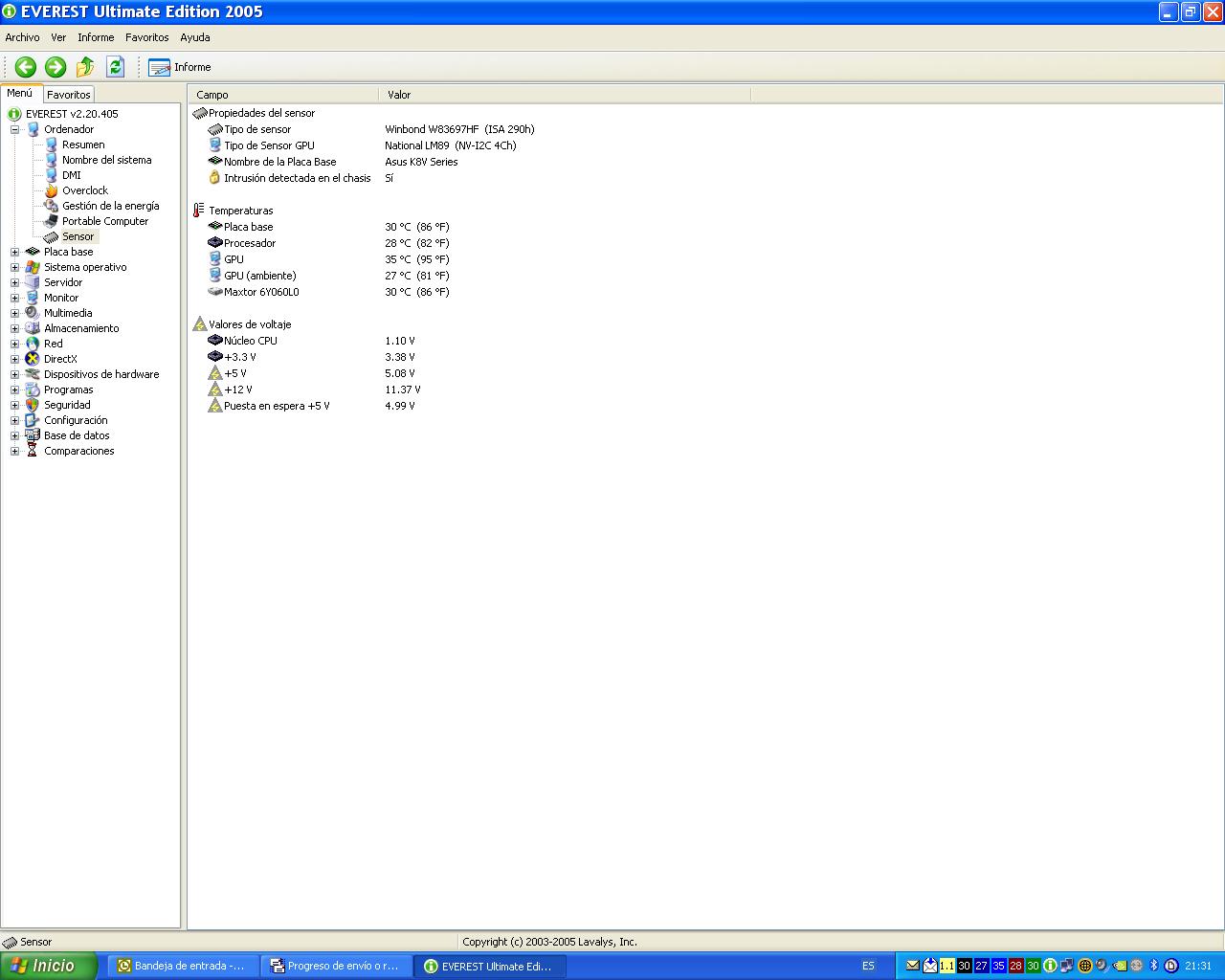Image resolution: width=1225 pixels, height=980 pixels.
Task: Select the Menú tab in the side panel
Action: pyautogui.click(x=20, y=94)
